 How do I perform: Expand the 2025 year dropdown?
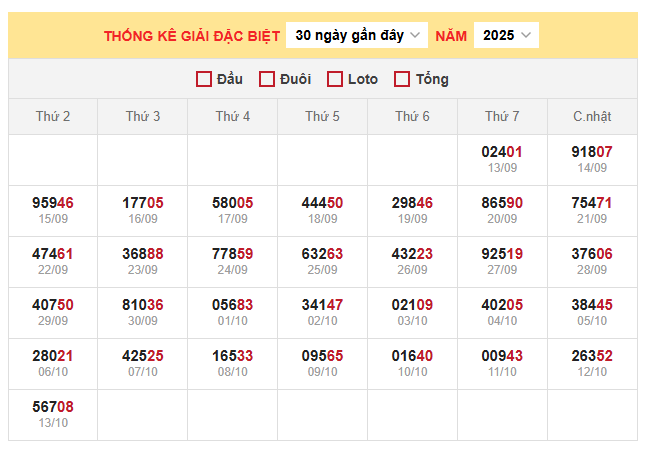[x=506, y=35]
